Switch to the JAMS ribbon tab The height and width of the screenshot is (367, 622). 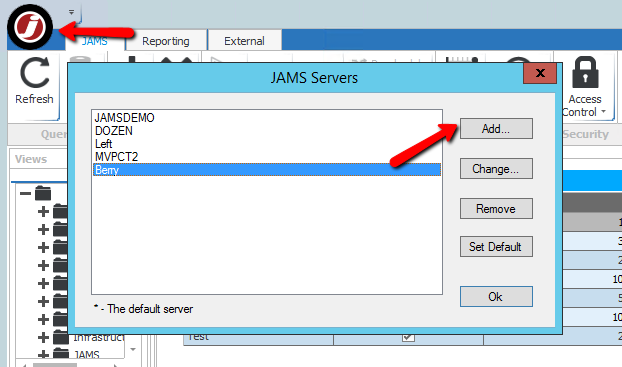tap(95, 41)
